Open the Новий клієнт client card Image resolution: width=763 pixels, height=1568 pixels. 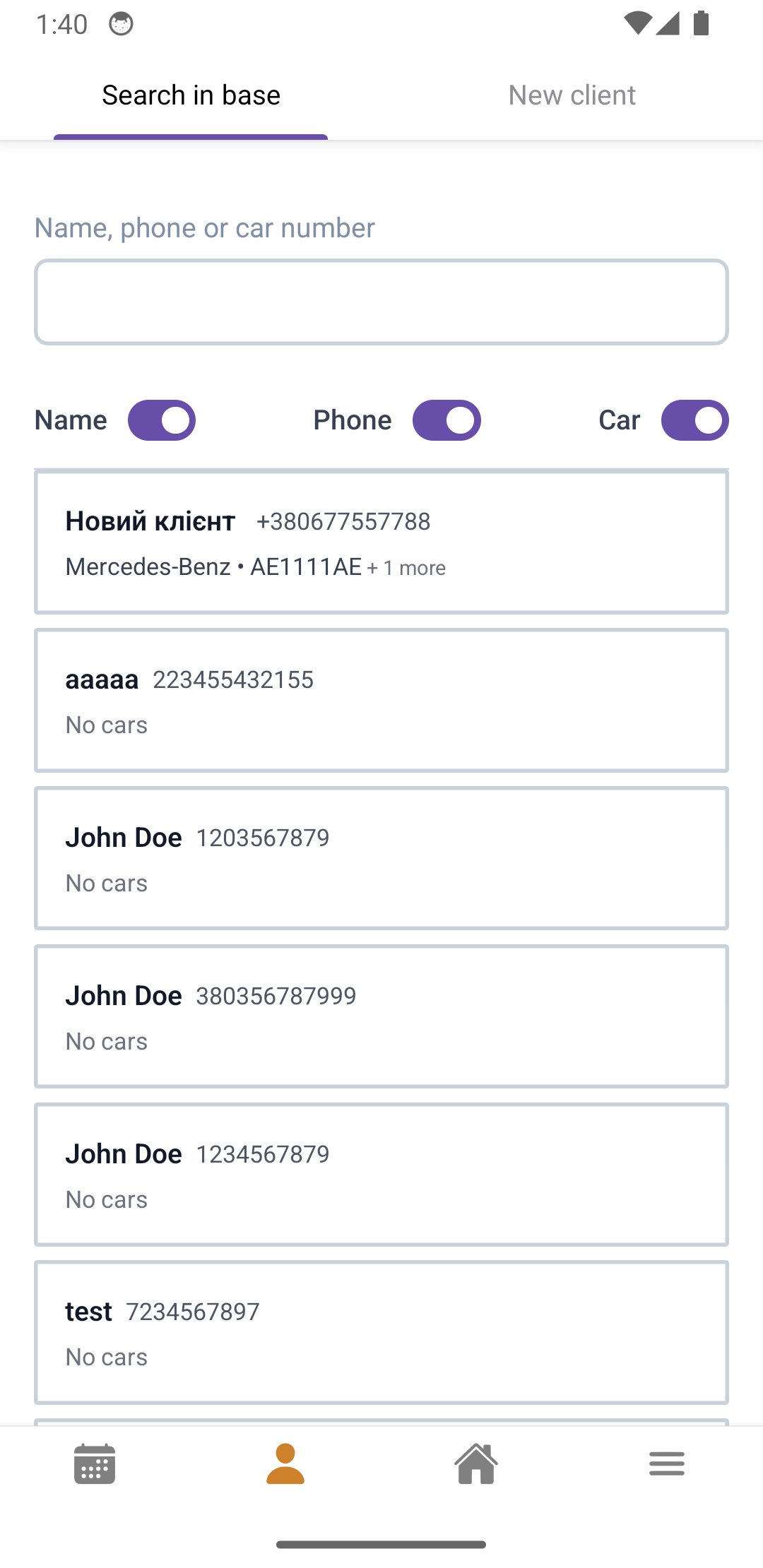click(381, 542)
